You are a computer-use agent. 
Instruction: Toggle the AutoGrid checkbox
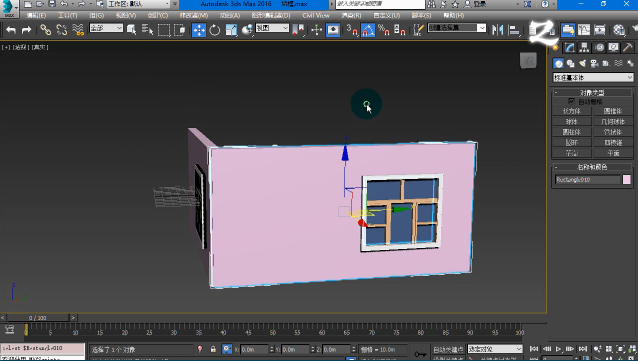click(571, 101)
